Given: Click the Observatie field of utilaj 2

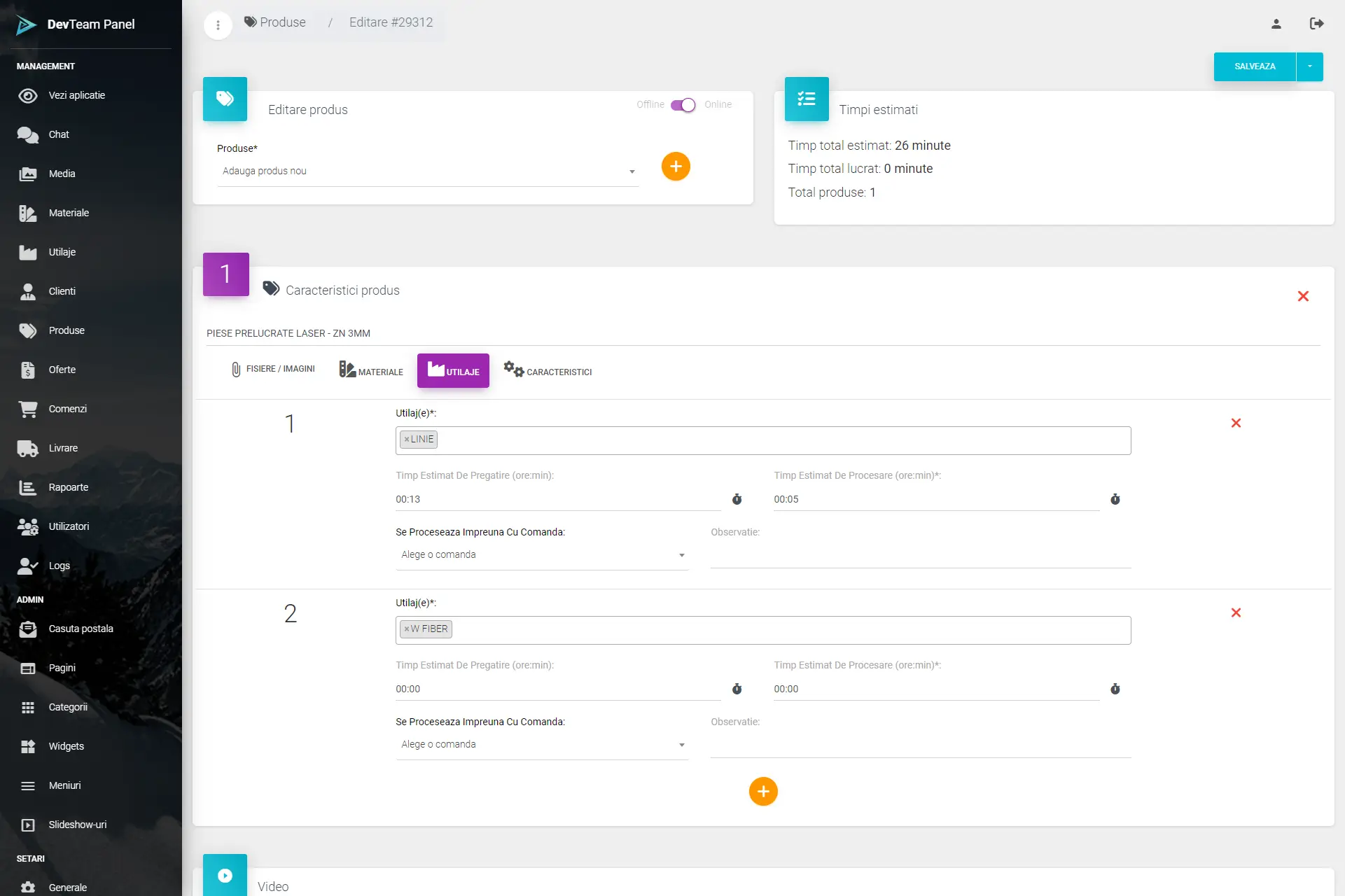Looking at the screenshot, I should tap(920, 745).
